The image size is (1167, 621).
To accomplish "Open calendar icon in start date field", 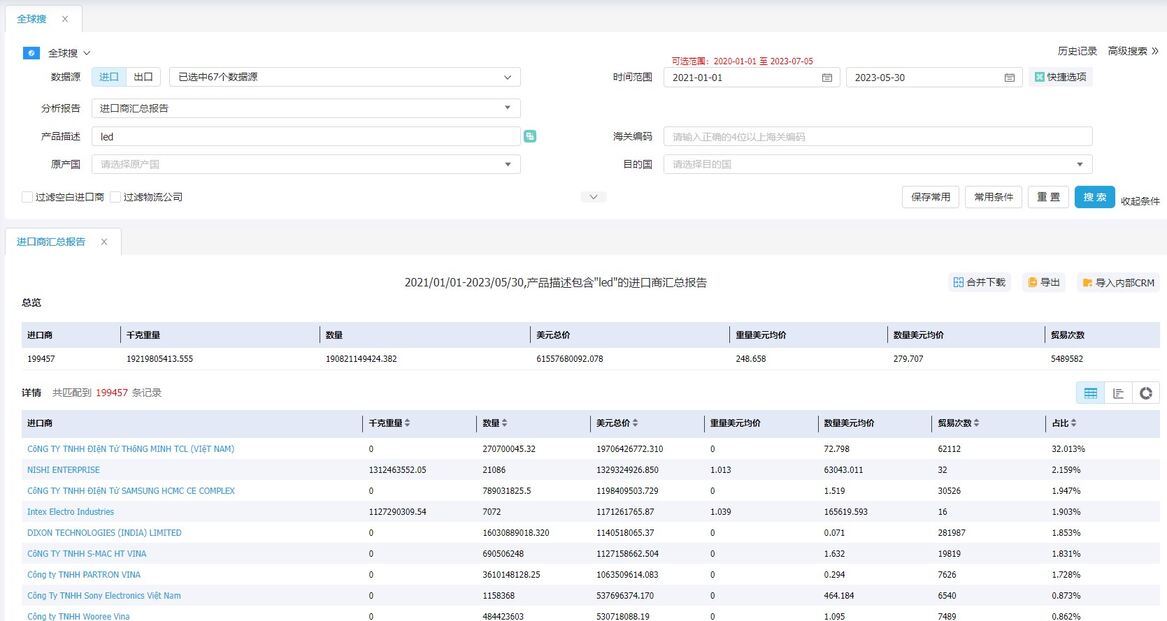I will click(x=827, y=77).
